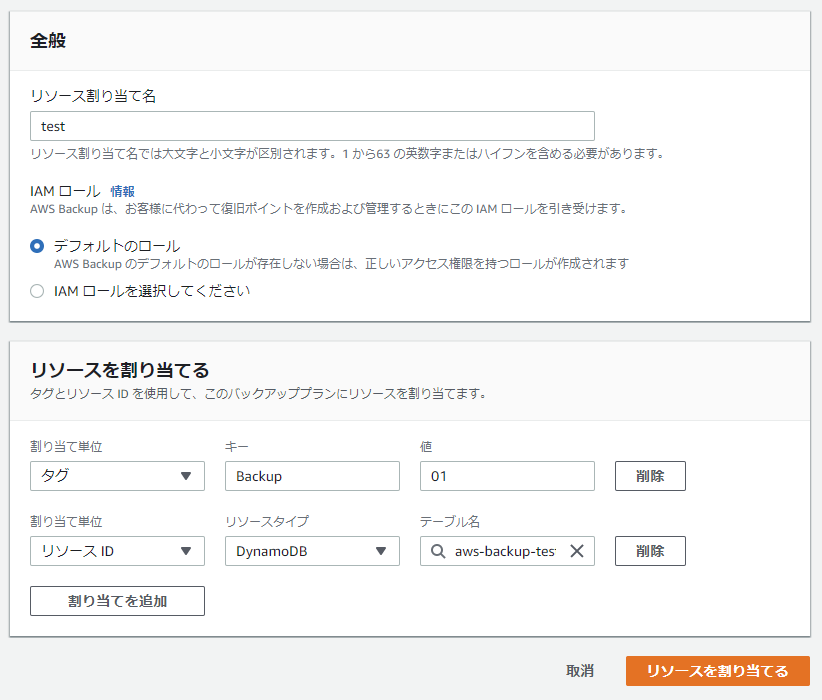Click the arrow icon beside リソース ID

click(186, 551)
